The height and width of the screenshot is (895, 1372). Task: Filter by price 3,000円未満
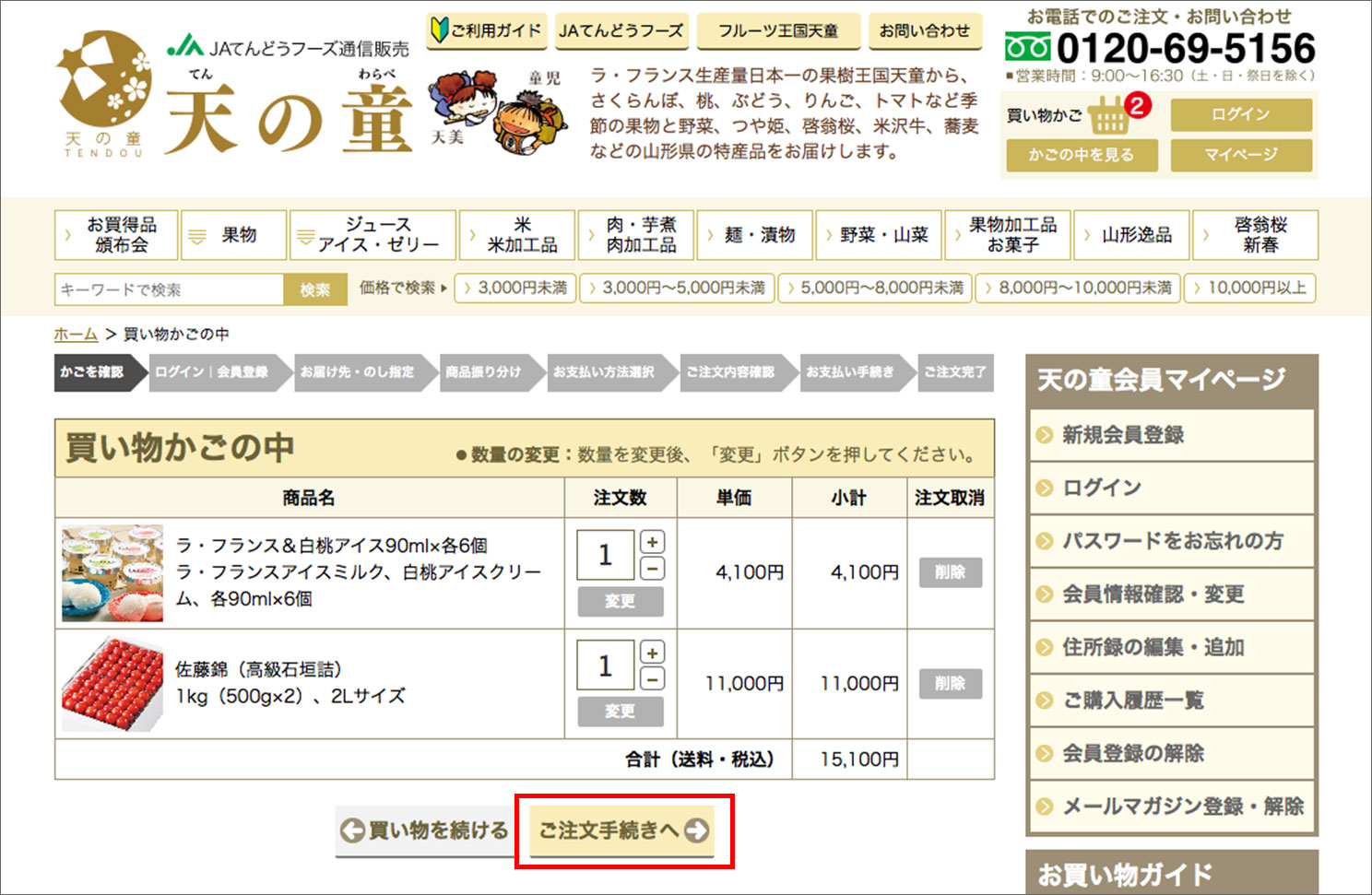516,289
